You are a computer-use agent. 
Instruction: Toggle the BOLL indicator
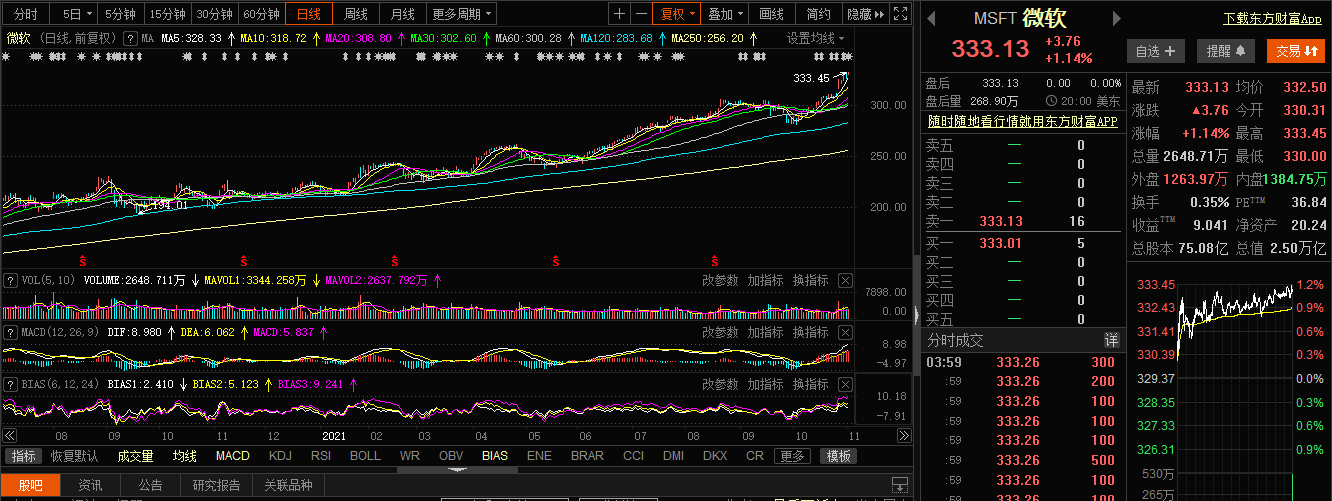tap(365, 456)
